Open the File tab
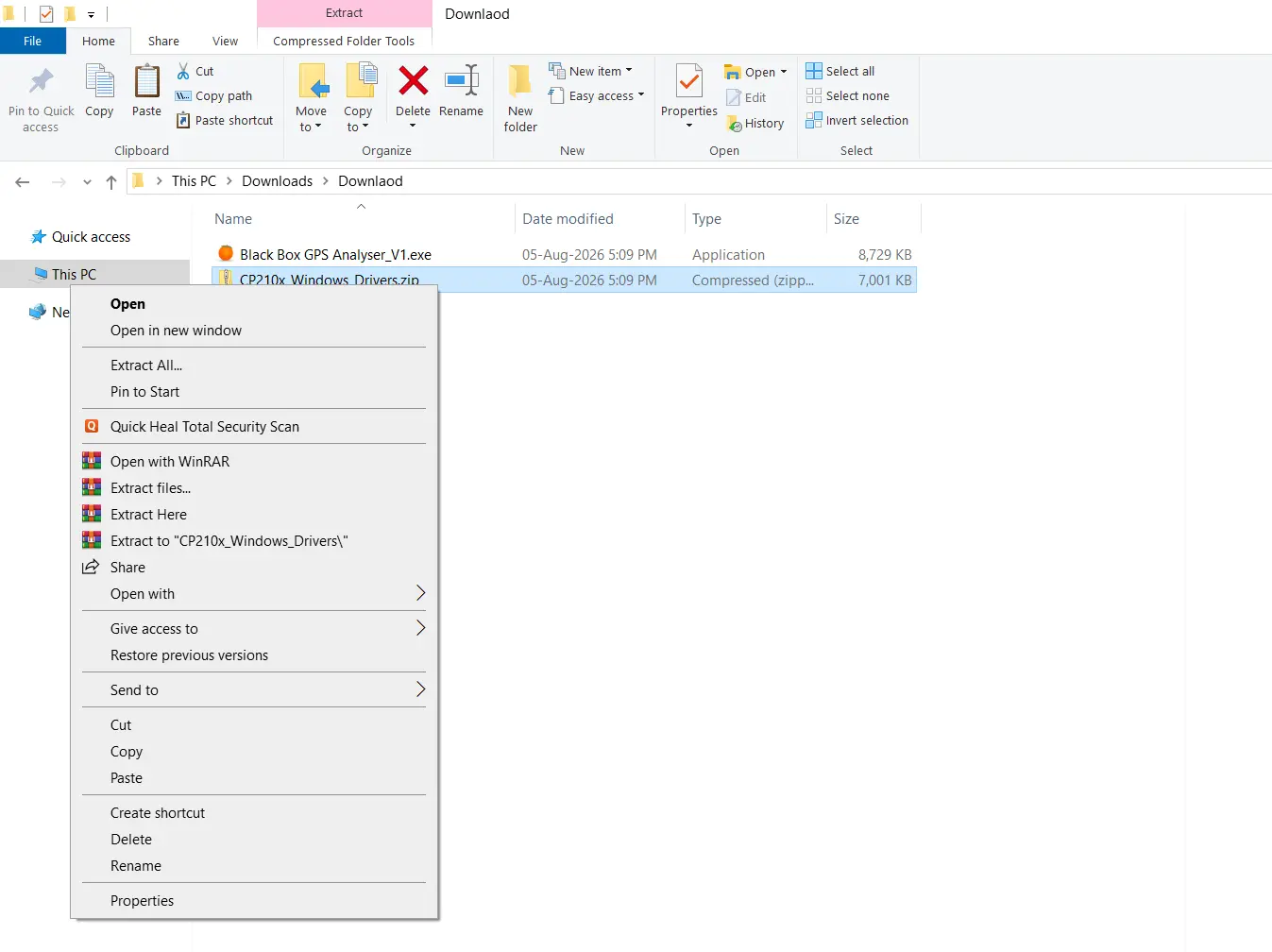The height and width of the screenshot is (952, 1272). pos(33,41)
